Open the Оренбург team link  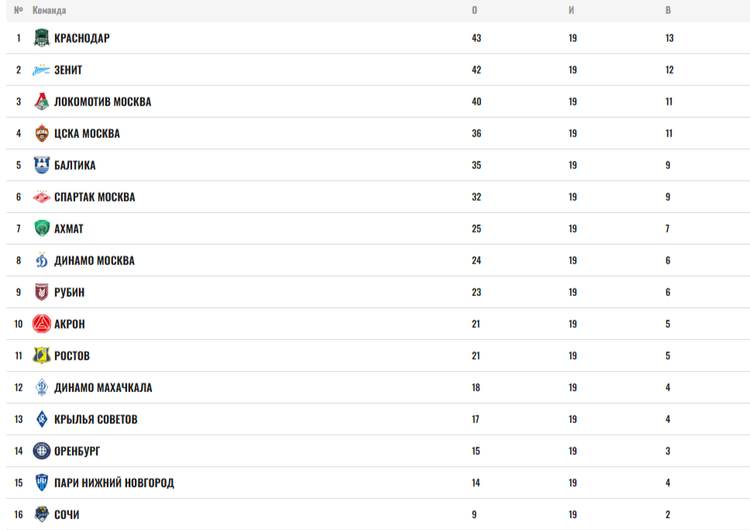point(77,451)
